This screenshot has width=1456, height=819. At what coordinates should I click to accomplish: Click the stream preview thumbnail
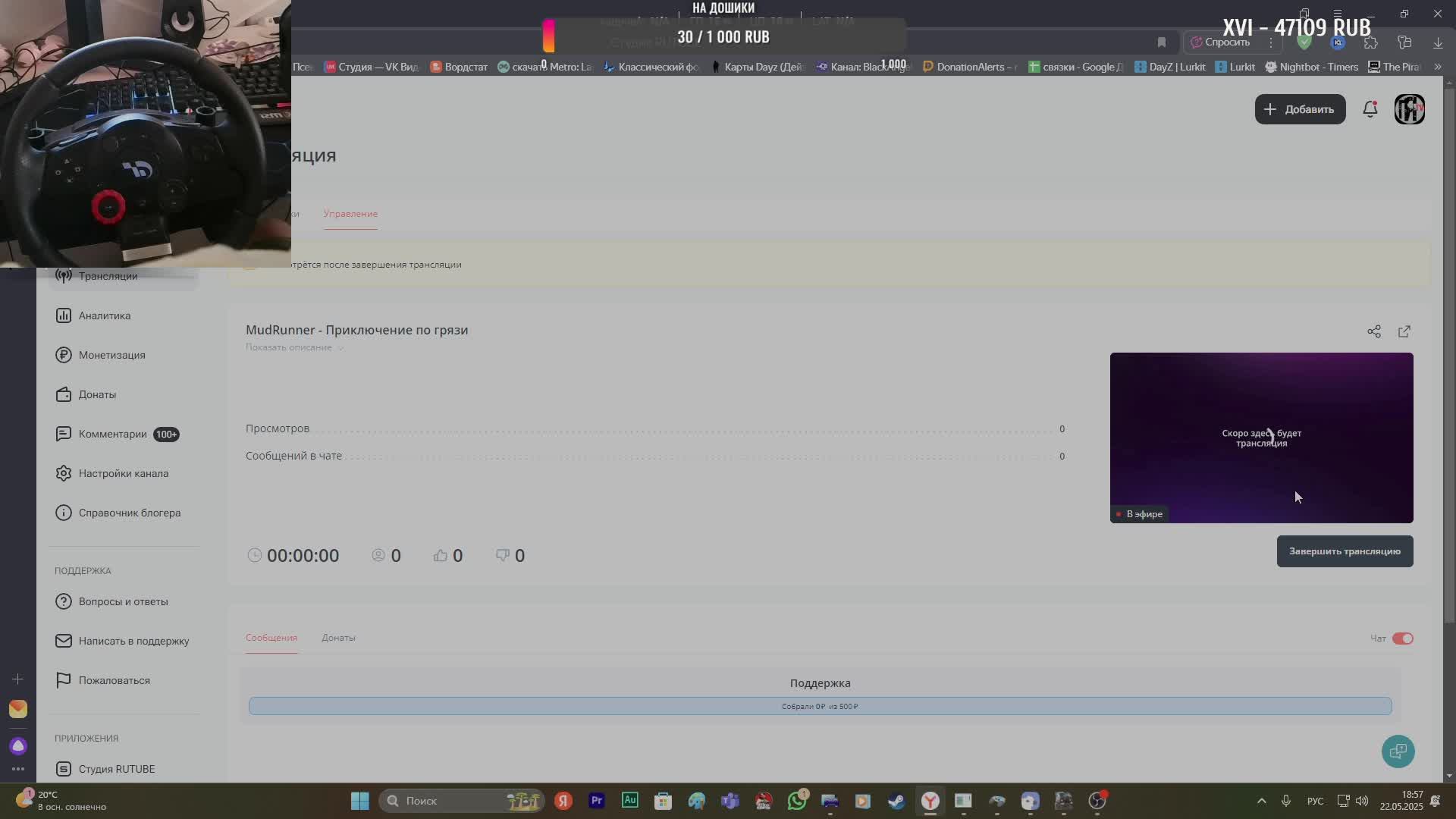click(x=1260, y=438)
